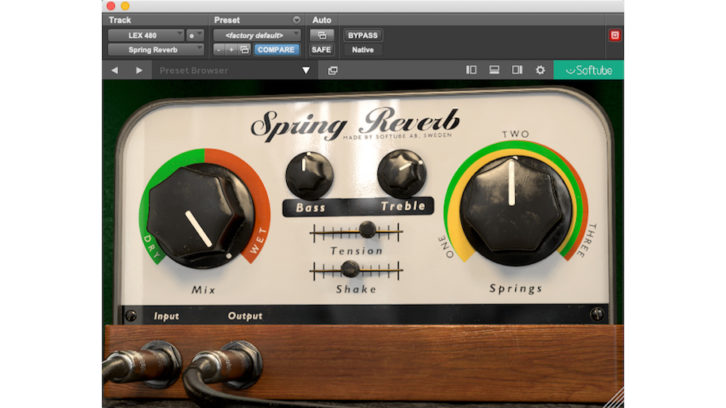
Task: Click the preset window icon beside browser arrow
Action: coord(333,71)
